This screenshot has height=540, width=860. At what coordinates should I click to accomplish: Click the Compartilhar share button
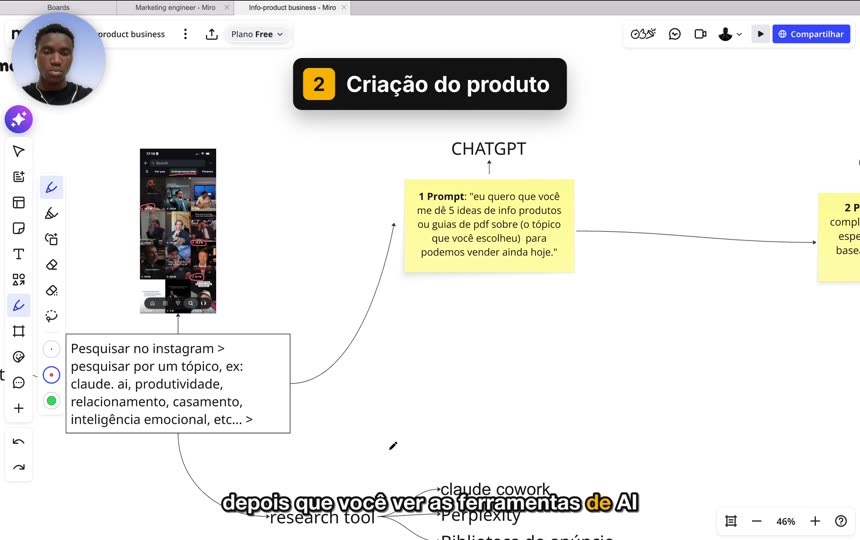[811, 34]
